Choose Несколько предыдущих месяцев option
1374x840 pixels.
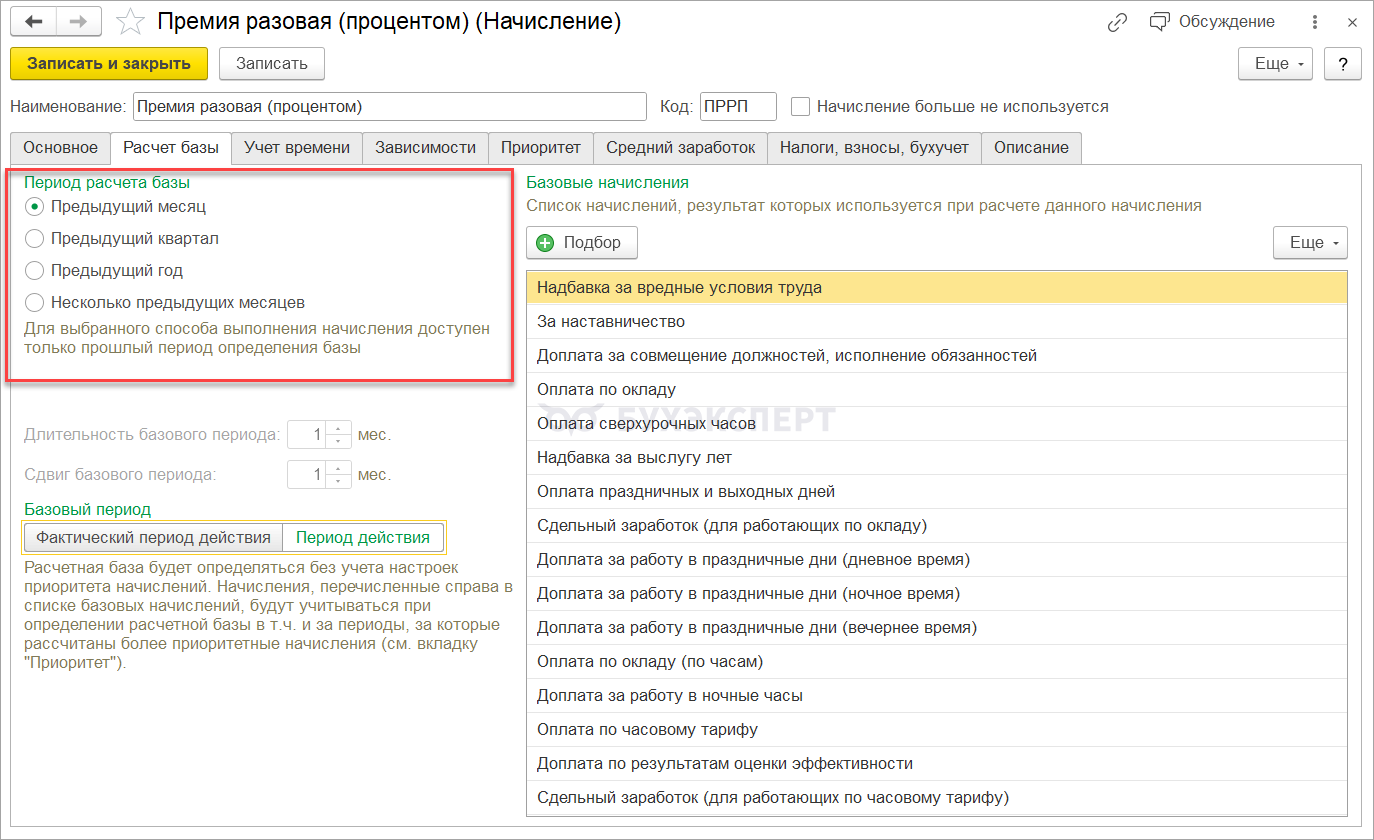pyautogui.click(x=35, y=302)
